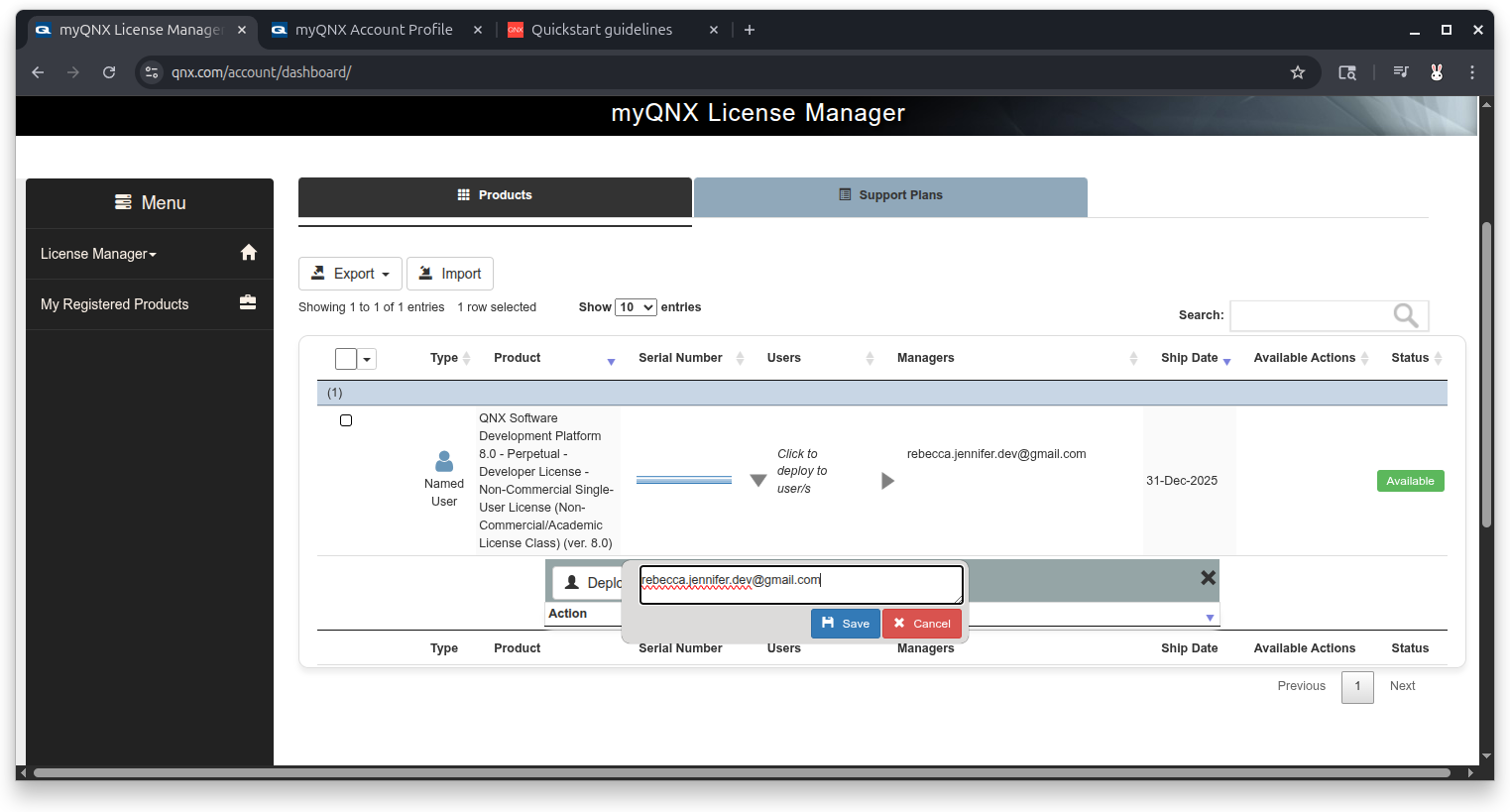1510x812 pixels.
Task: Open the select-all checkbox dropdown arrow
Action: tap(368, 359)
